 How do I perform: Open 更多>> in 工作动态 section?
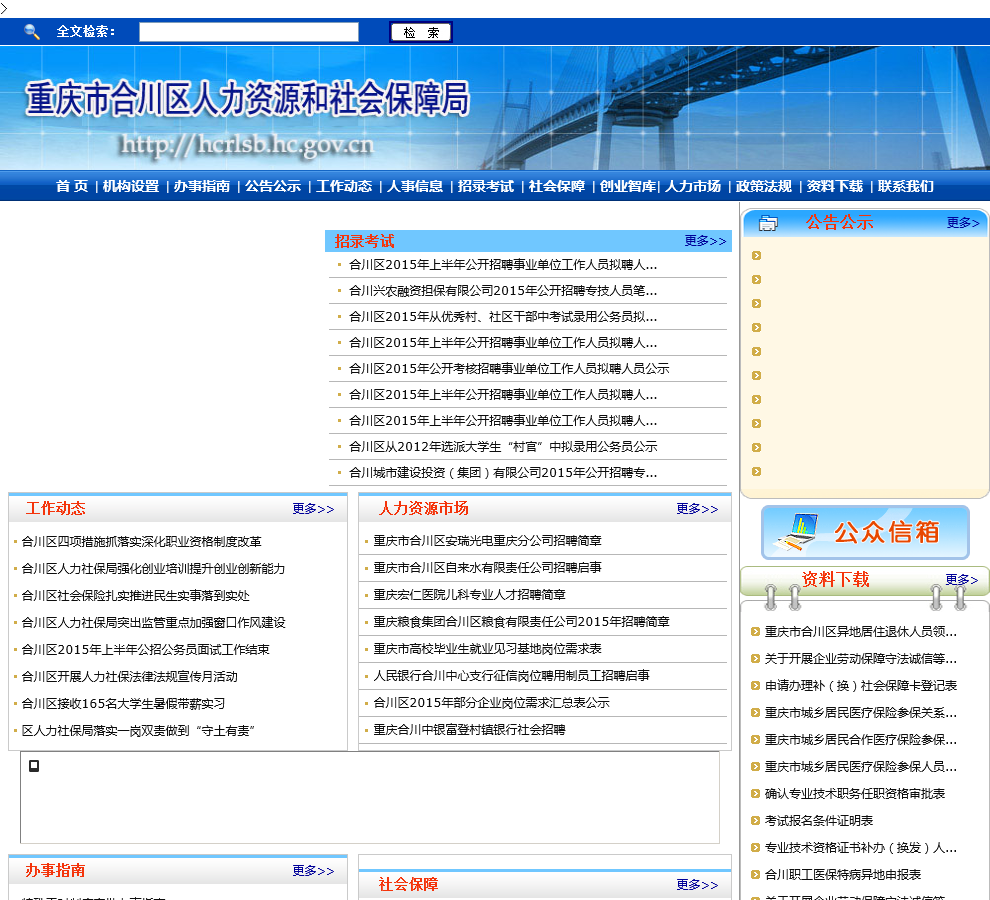(x=313, y=508)
